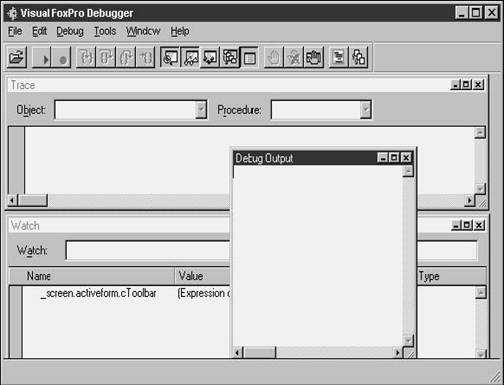
Task: Close the Trace window
Action: tap(478, 85)
